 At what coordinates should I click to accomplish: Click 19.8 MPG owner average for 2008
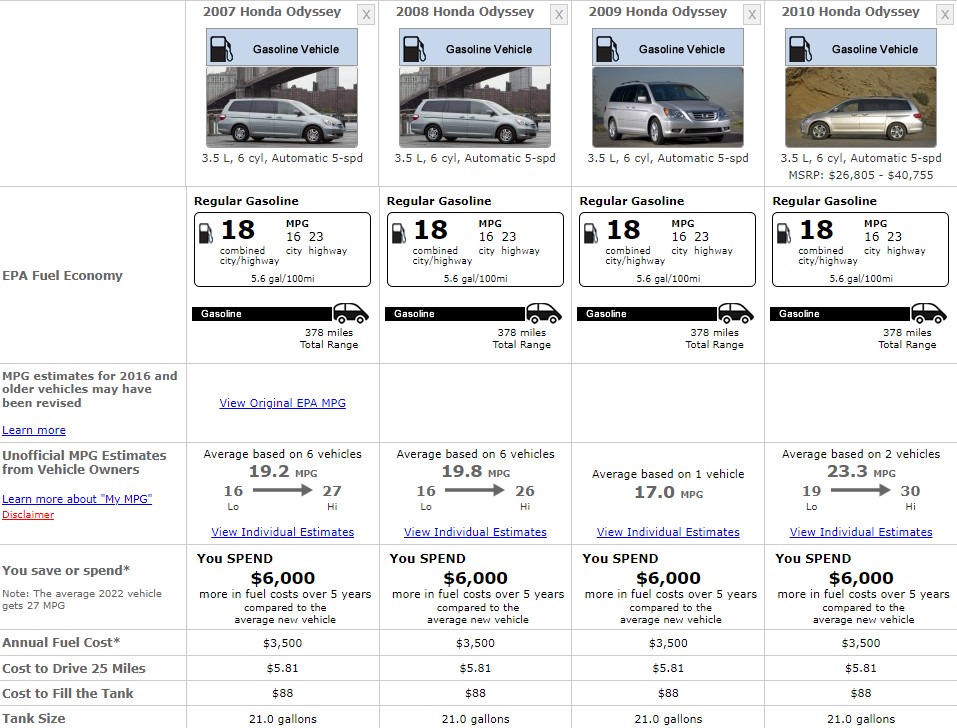click(x=476, y=472)
